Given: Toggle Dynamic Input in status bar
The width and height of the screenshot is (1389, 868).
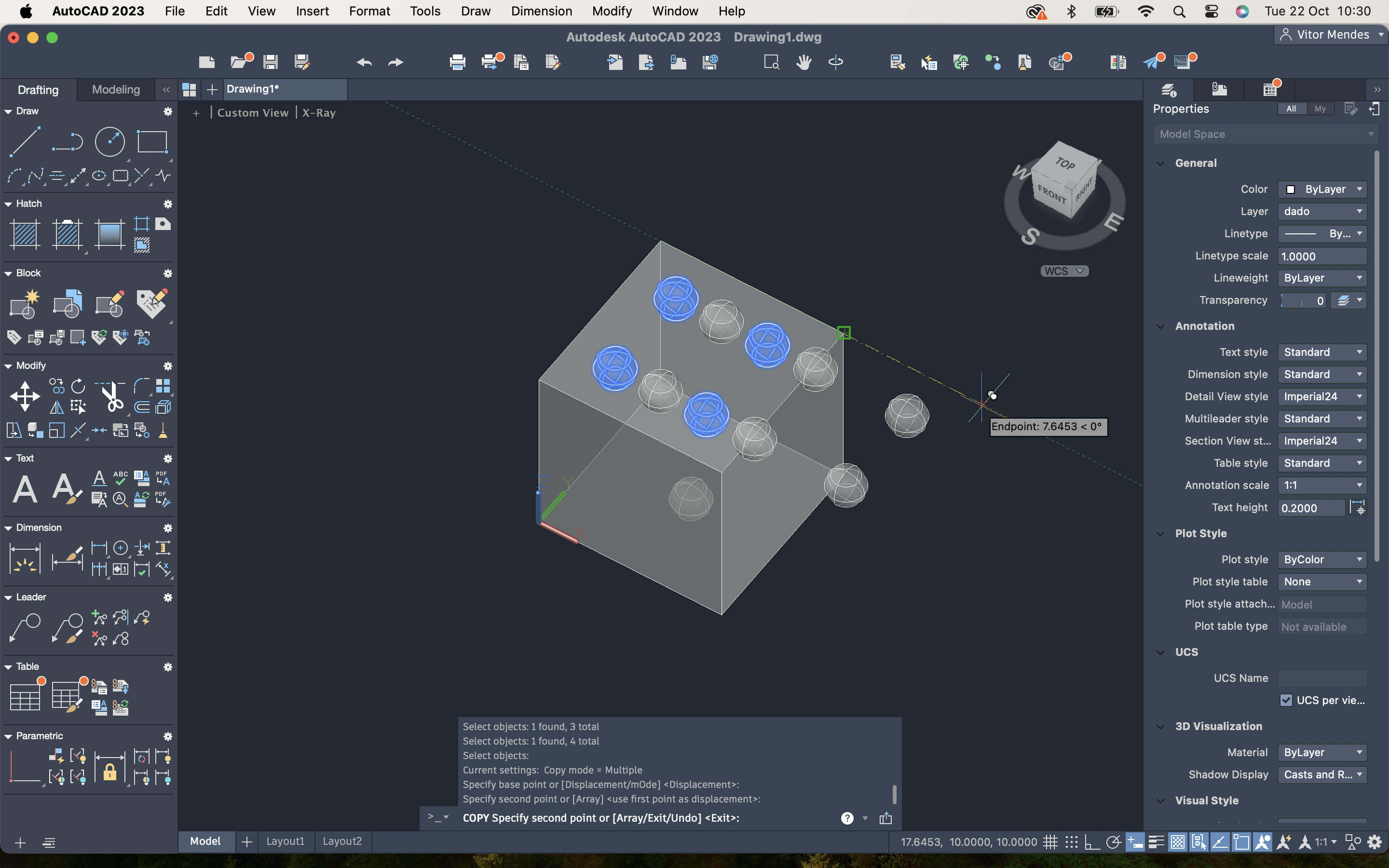Looking at the screenshot, I should 1135,842.
